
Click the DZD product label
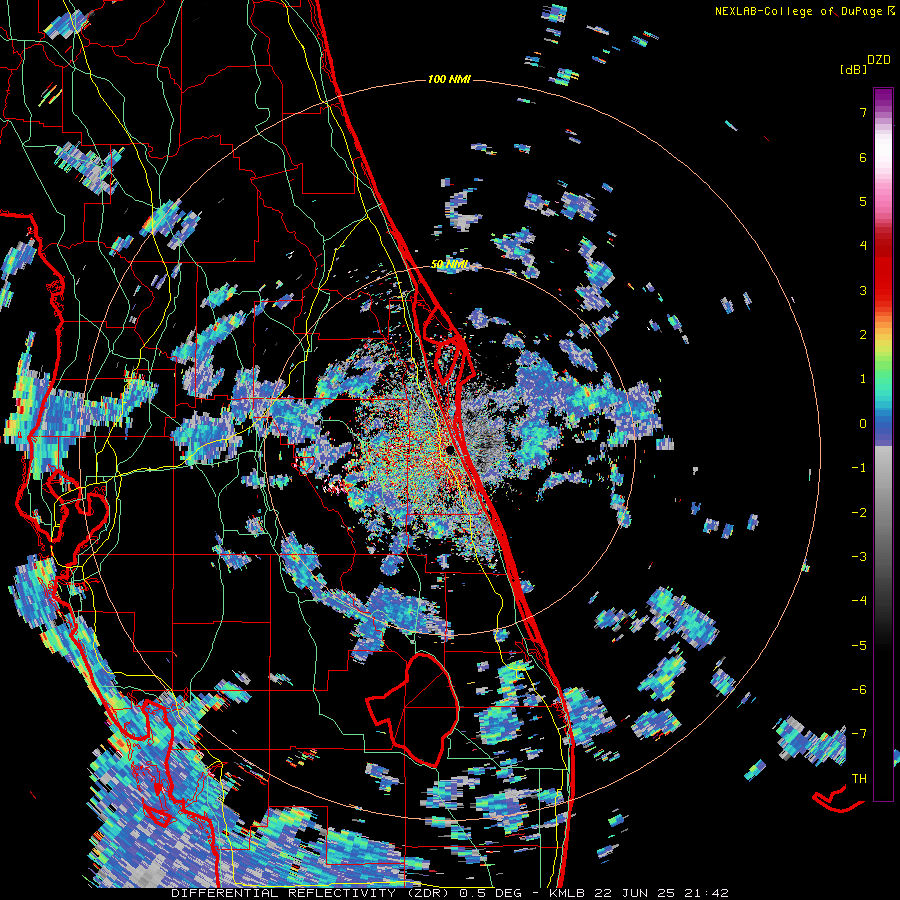(x=879, y=60)
